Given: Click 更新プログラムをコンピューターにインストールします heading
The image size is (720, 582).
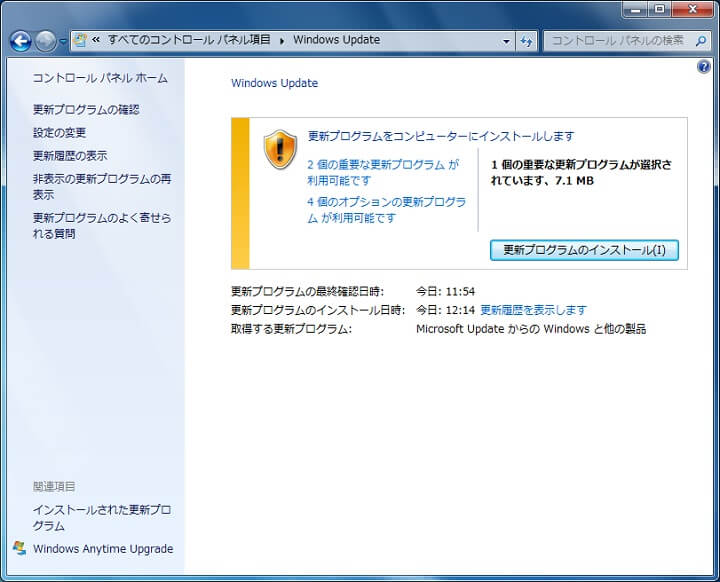Looking at the screenshot, I should pyautogui.click(x=441, y=136).
